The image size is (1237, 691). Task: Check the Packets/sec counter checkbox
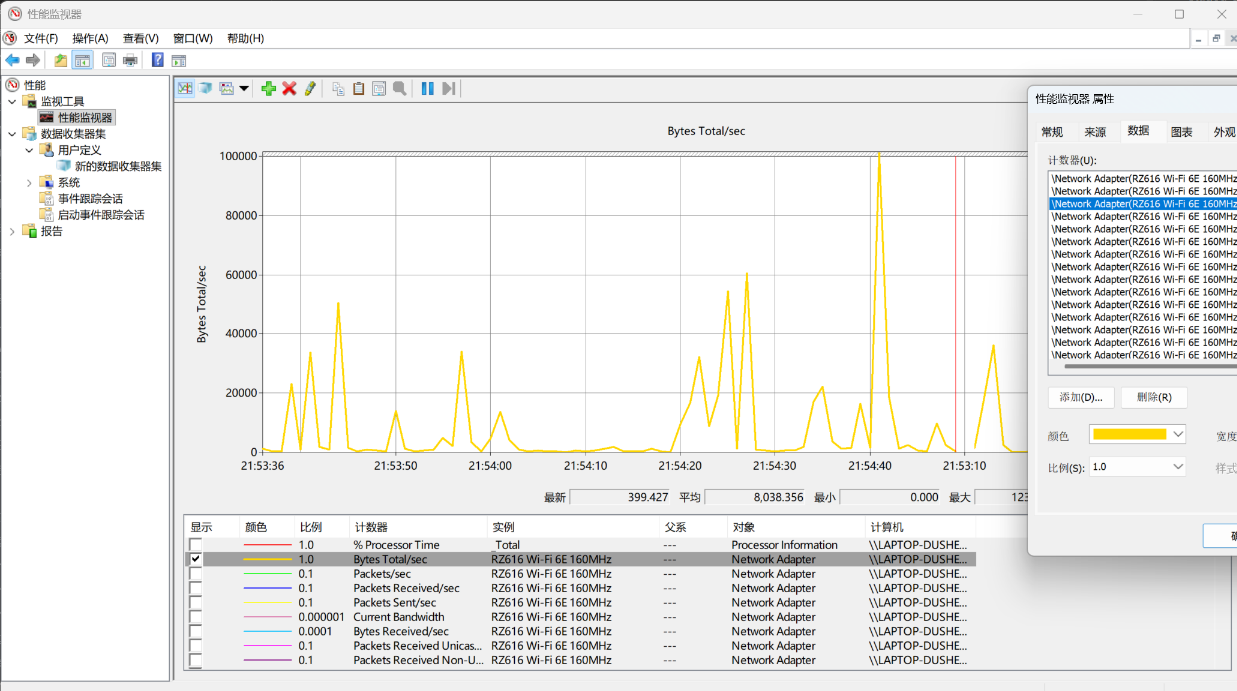[196, 574]
